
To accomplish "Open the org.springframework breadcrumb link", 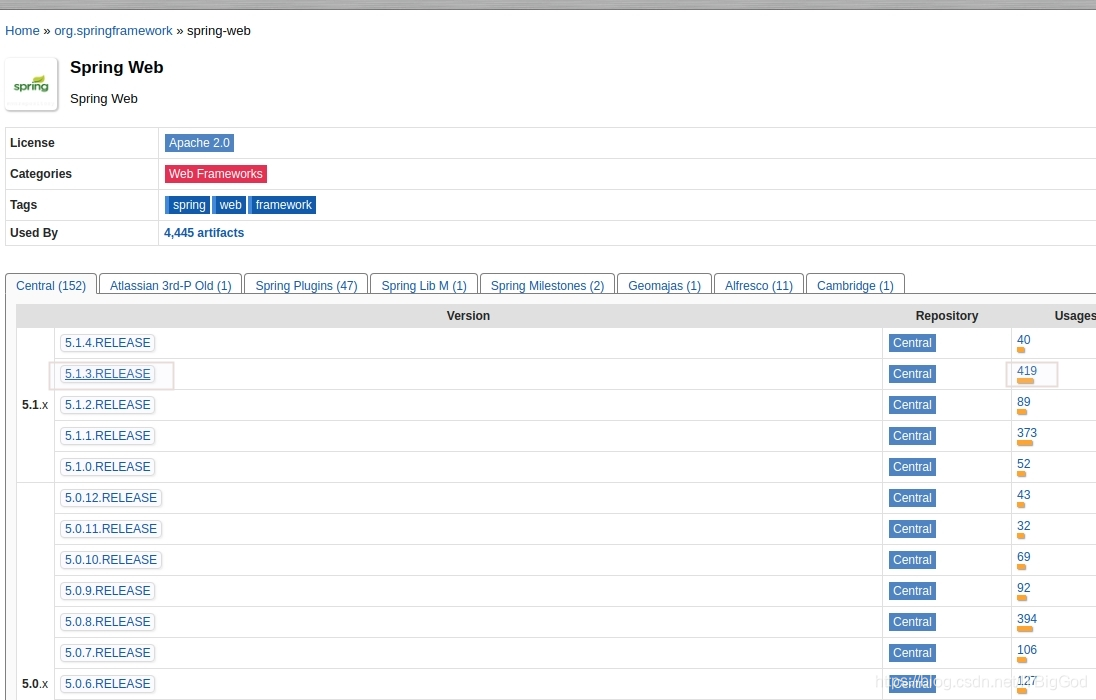I will 113,31.
